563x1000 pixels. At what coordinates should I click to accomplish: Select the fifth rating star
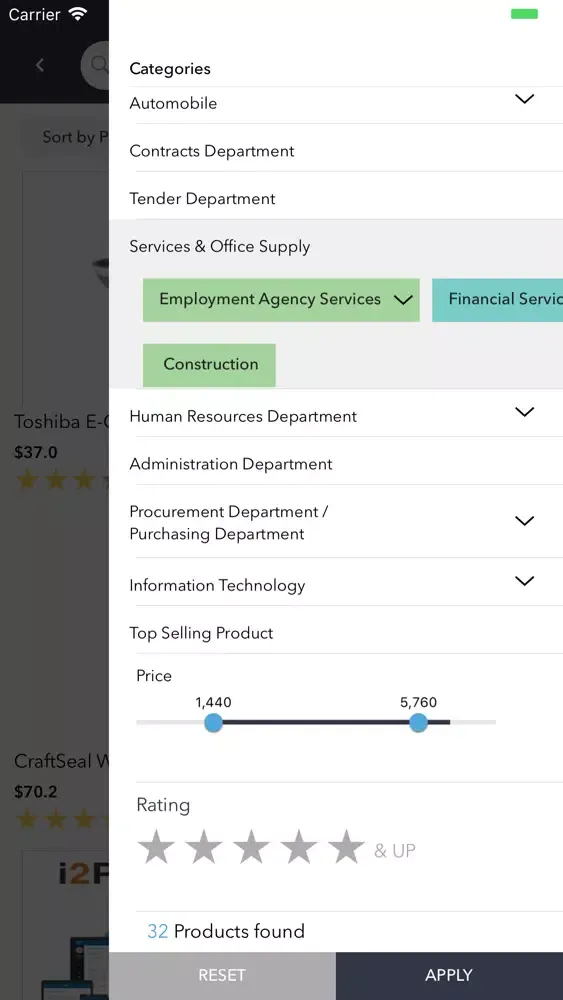[346, 848]
